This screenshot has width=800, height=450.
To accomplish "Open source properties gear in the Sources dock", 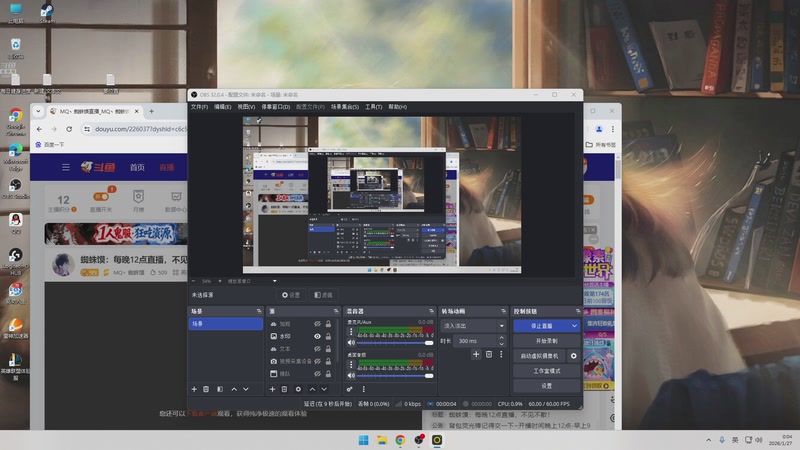I will [x=298, y=389].
